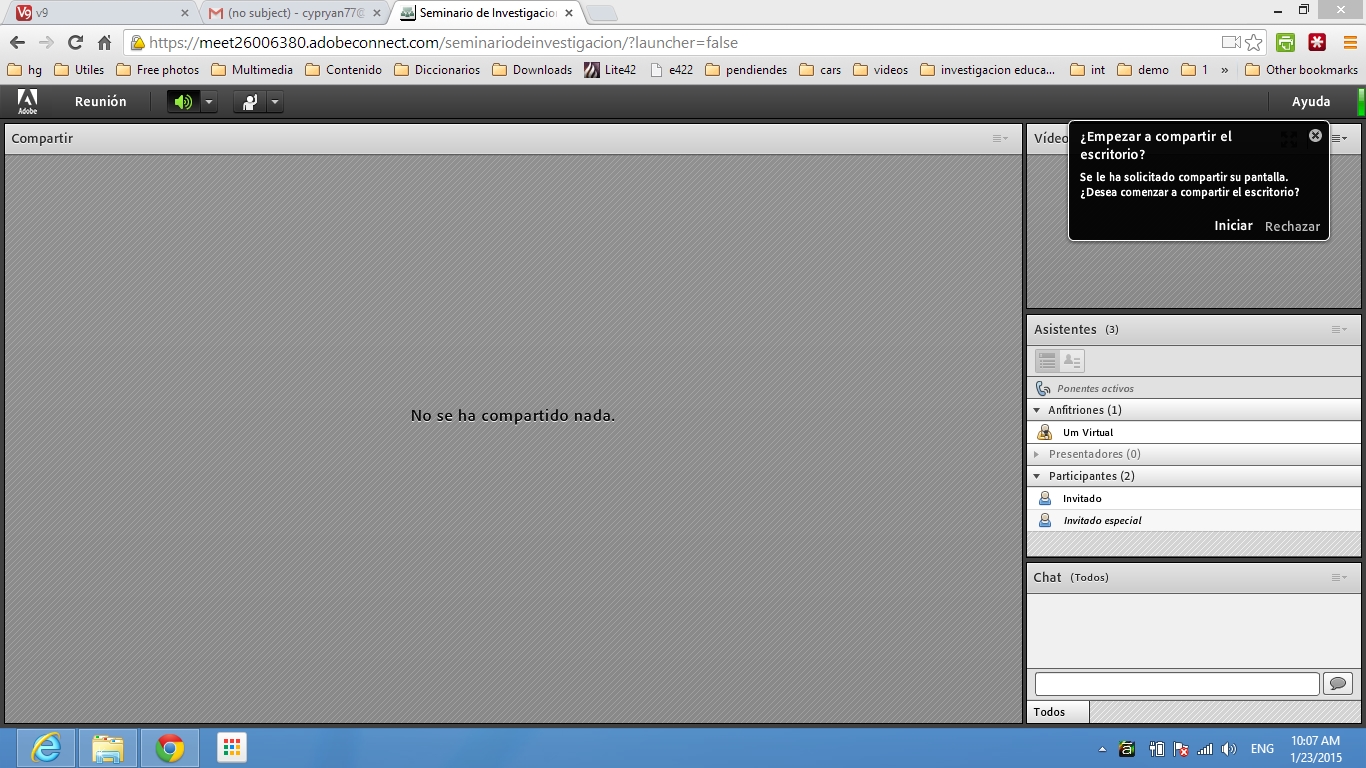Open the Ayuda menu
This screenshot has width=1366, height=768.
point(1311,102)
